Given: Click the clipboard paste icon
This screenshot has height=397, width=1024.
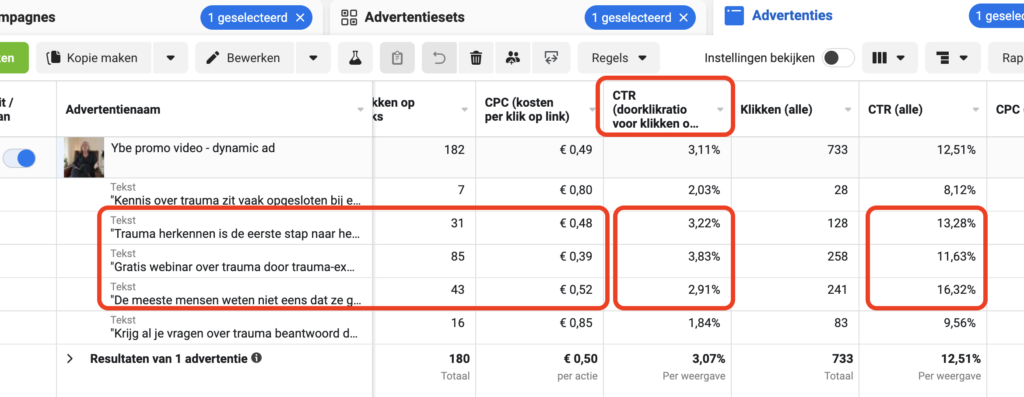Looking at the screenshot, I should [397, 58].
